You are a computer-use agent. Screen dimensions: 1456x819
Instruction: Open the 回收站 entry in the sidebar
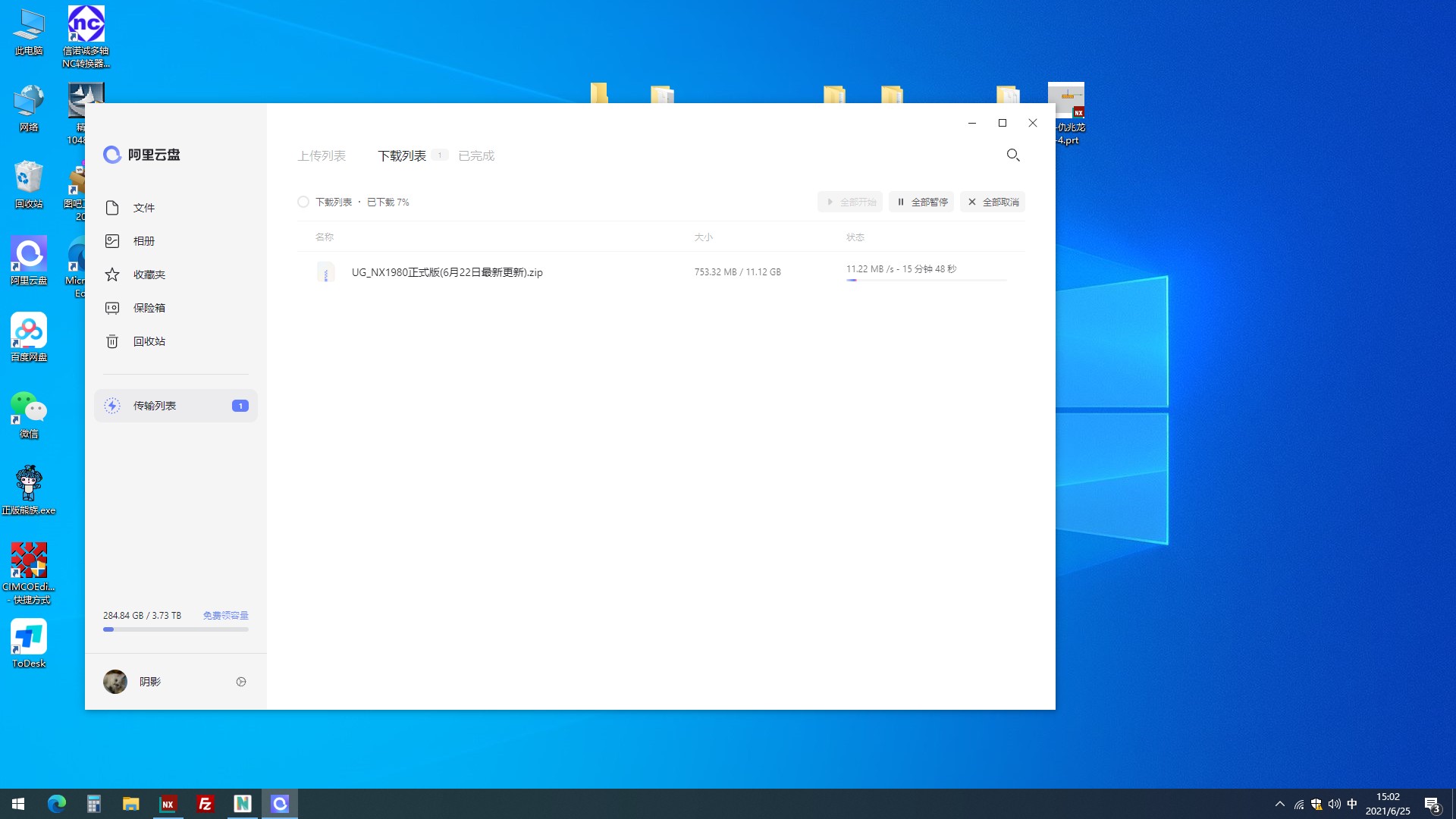176,341
